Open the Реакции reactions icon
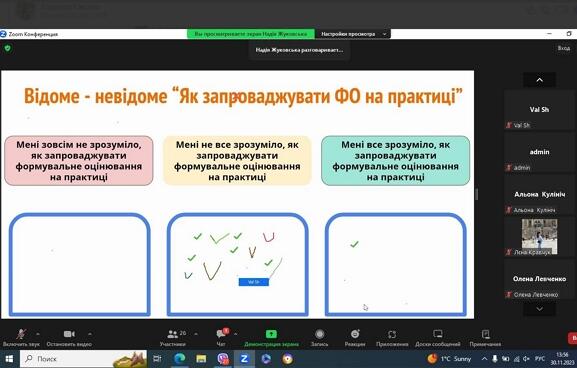 [355, 334]
